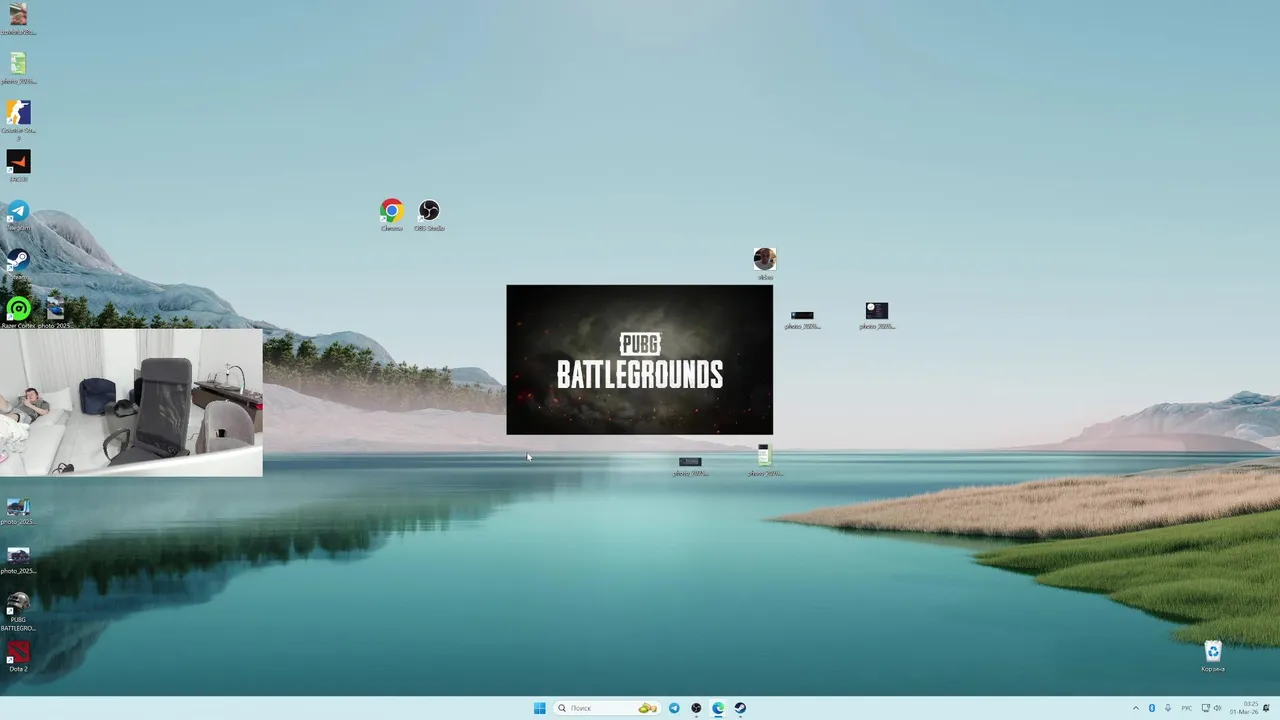Open the clock and date flyout
This screenshot has width=1280, height=720.
(x=1244, y=708)
